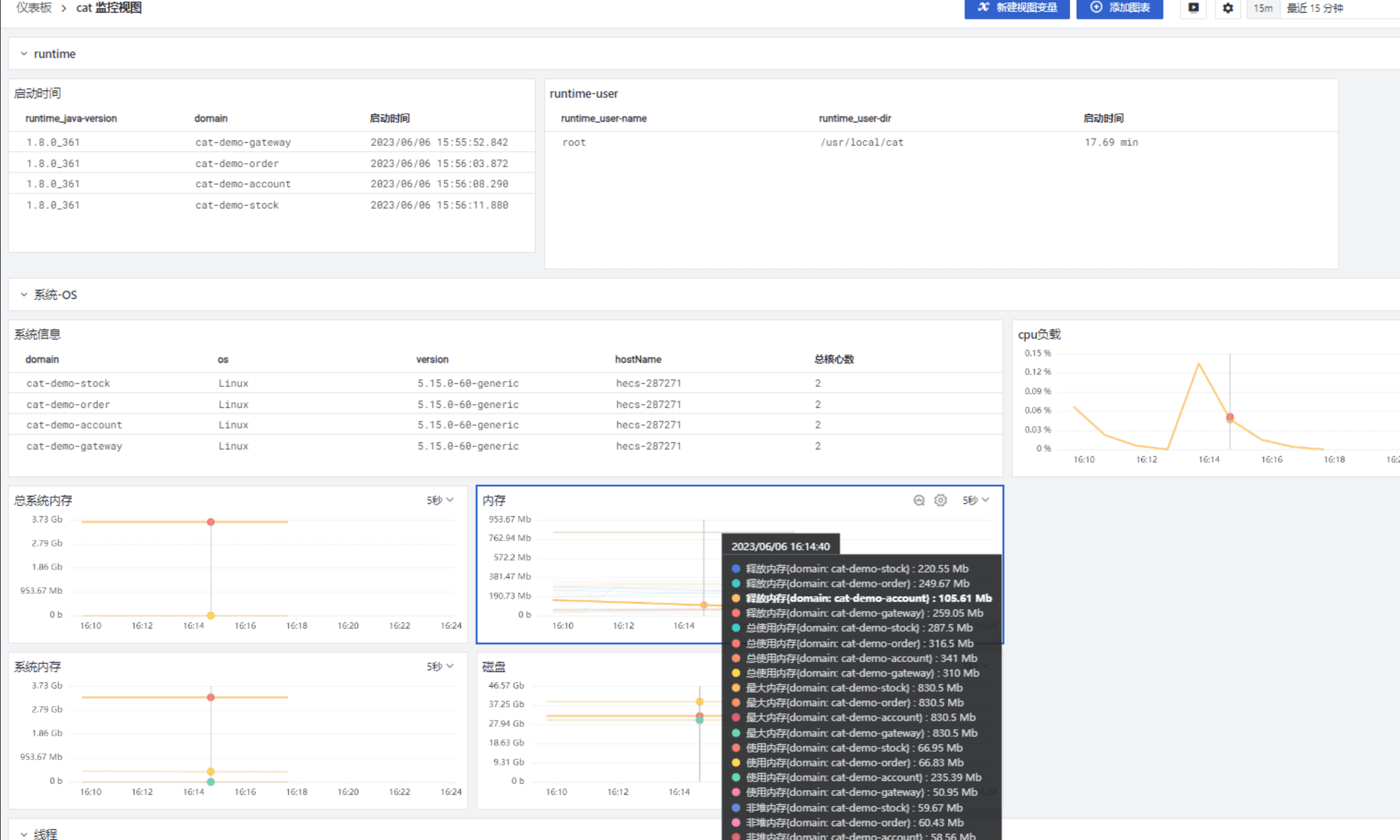Open the 最近 15 分钟 time range picker

tap(1314, 8)
